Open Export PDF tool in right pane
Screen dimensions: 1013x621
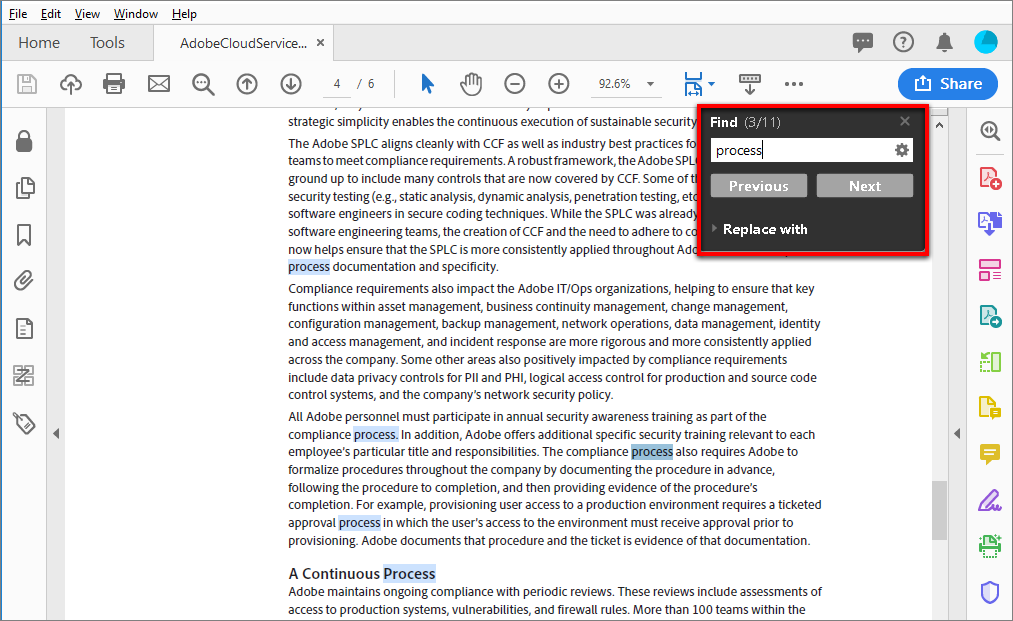click(990, 223)
